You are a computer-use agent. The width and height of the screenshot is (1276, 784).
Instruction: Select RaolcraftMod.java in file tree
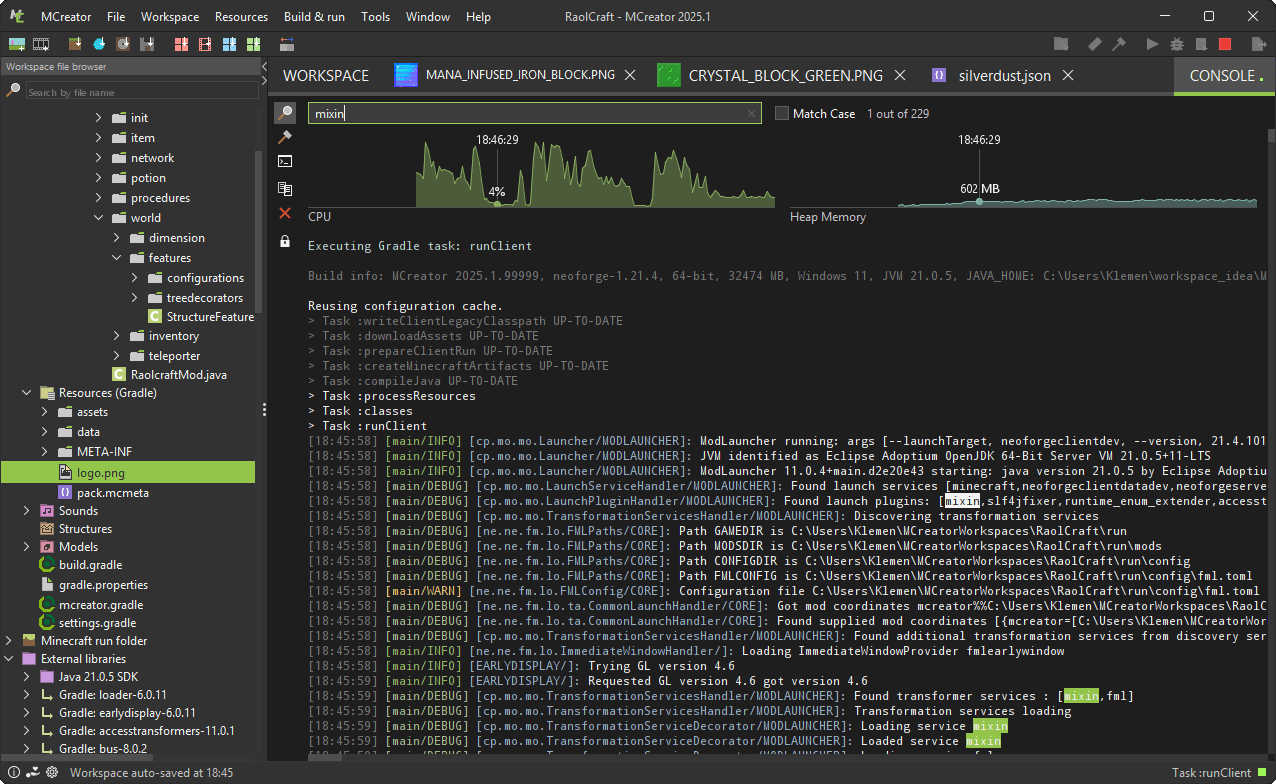169,374
